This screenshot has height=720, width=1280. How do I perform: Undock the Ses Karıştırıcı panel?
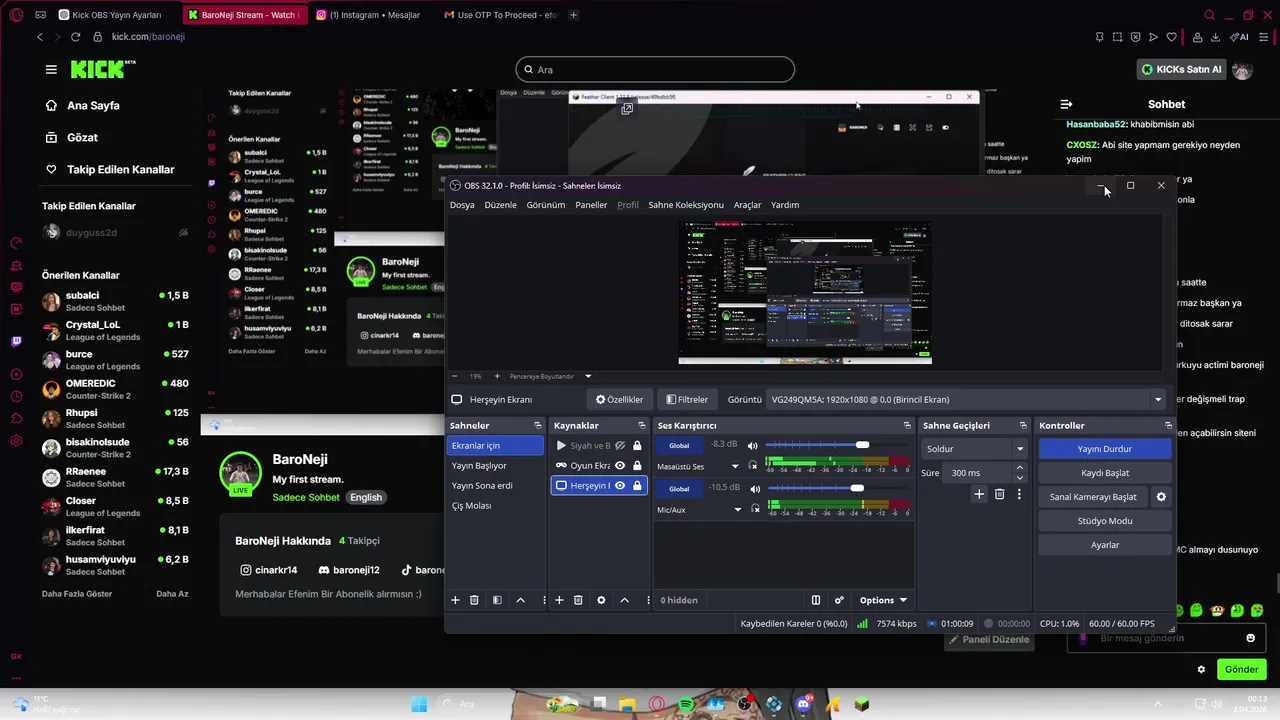(907, 426)
